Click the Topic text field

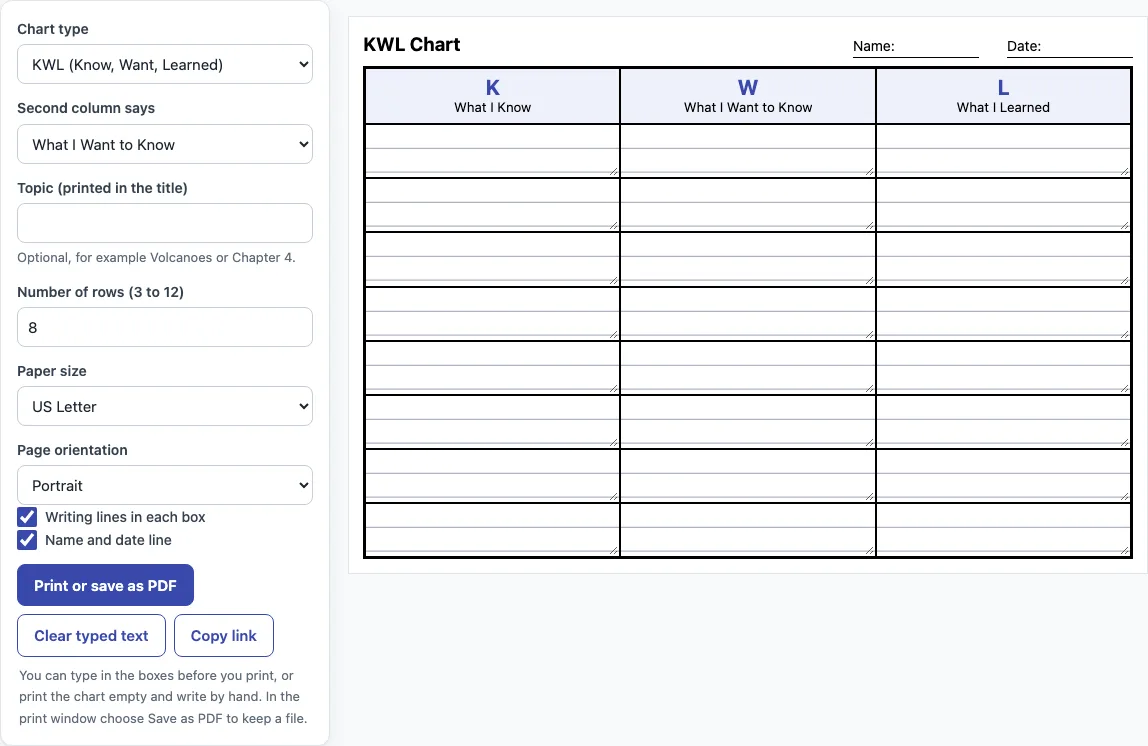[x=165, y=223]
